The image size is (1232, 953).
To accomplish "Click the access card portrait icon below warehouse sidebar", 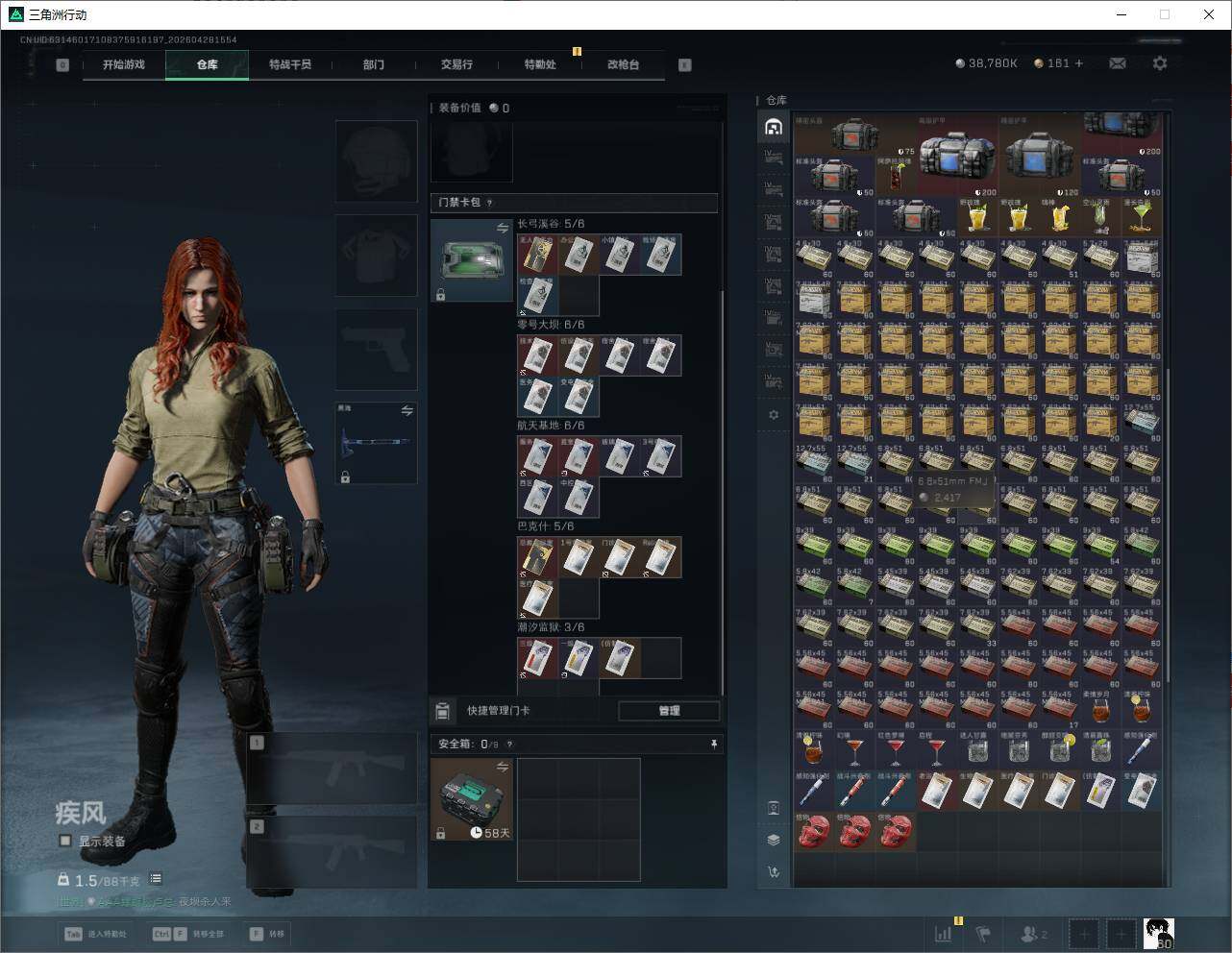I will [x=774, y=808].
